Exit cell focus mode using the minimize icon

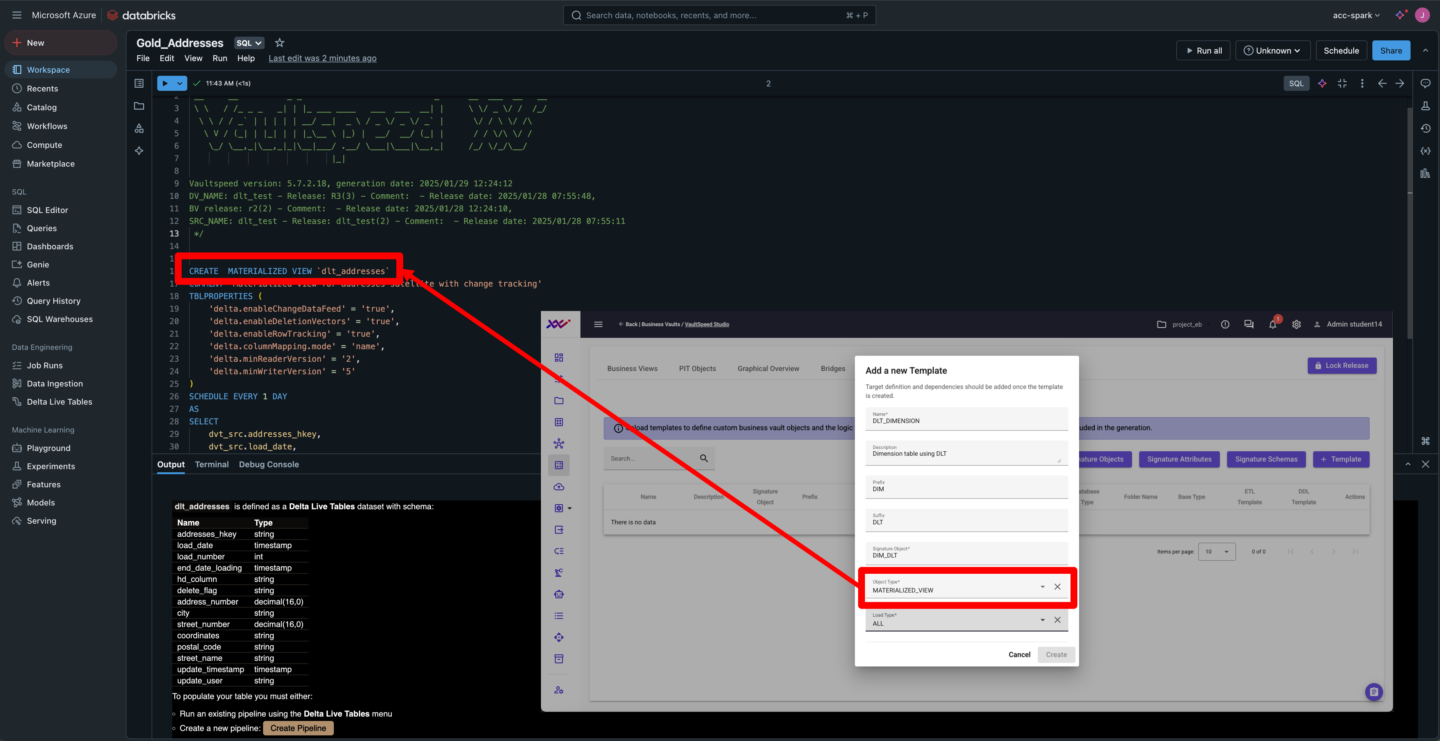click(x=1342, y=84)
